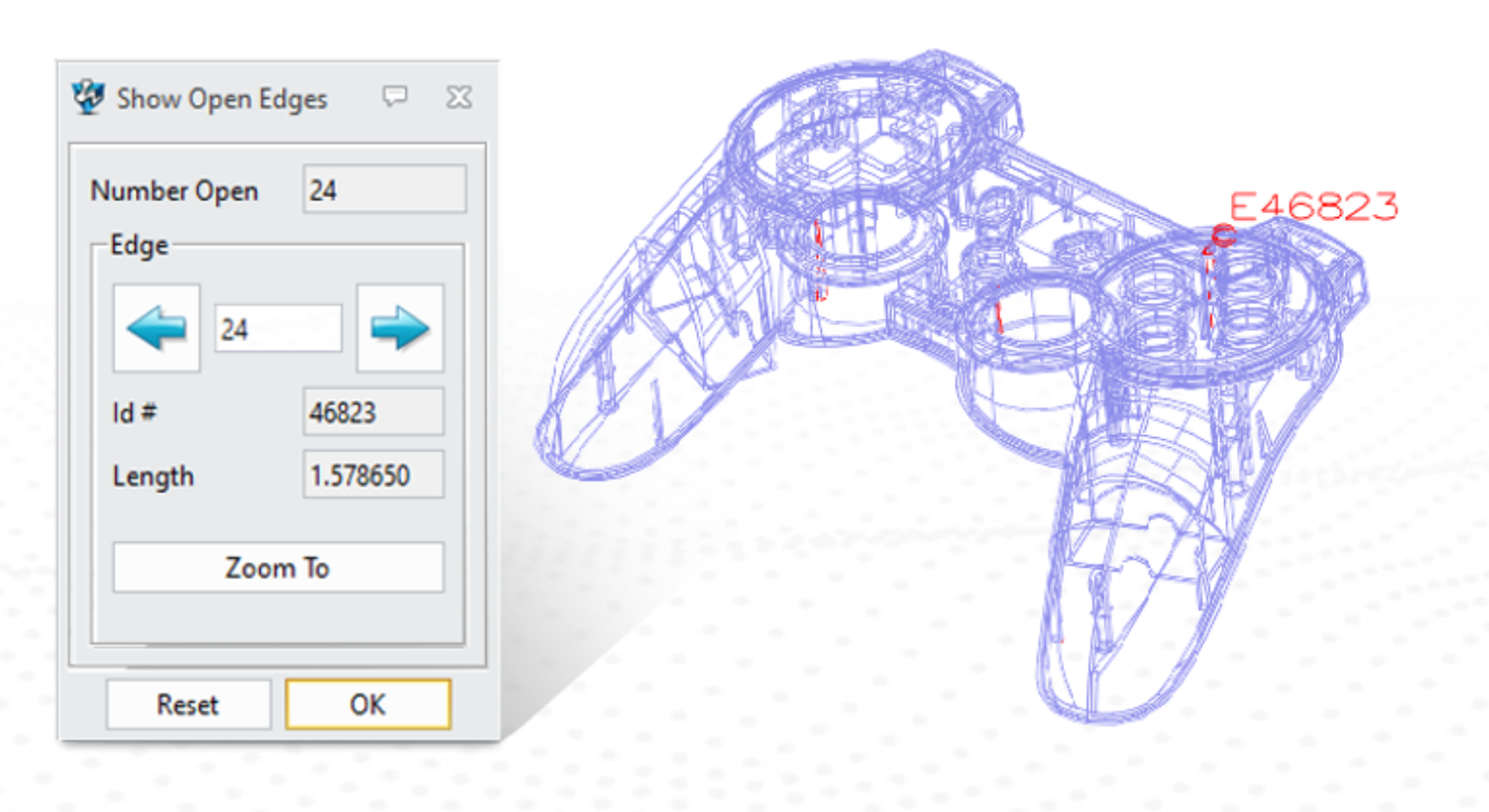This screenshot has height=812, width=1489.
Task: Click the red E46823 label in viewport
Action: (x=1313, y=206)
